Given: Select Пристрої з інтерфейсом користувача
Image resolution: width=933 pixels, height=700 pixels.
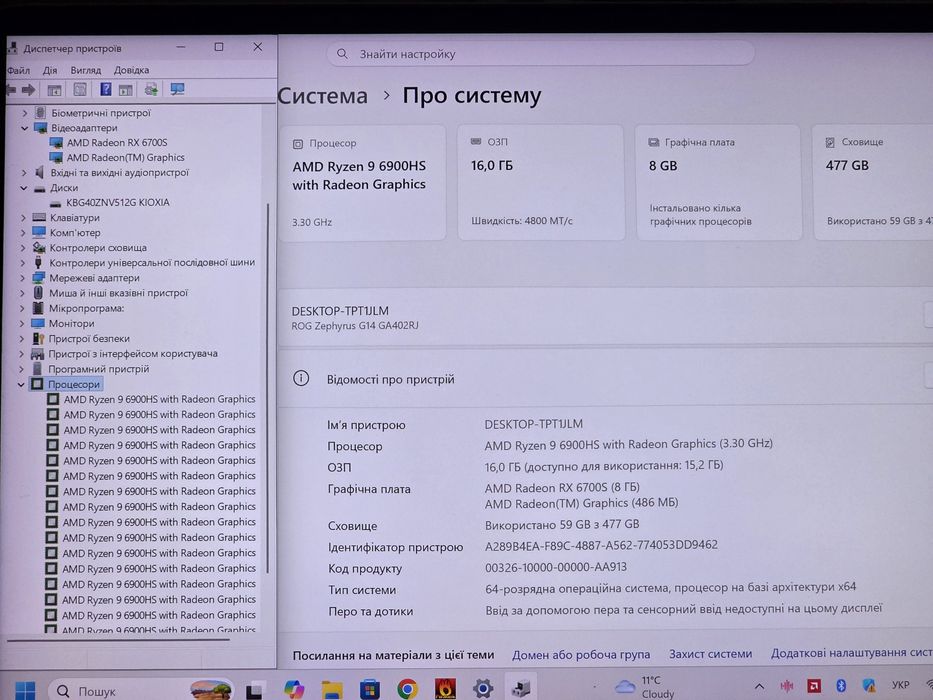Looking at the screenshot, I should (133, 354).
